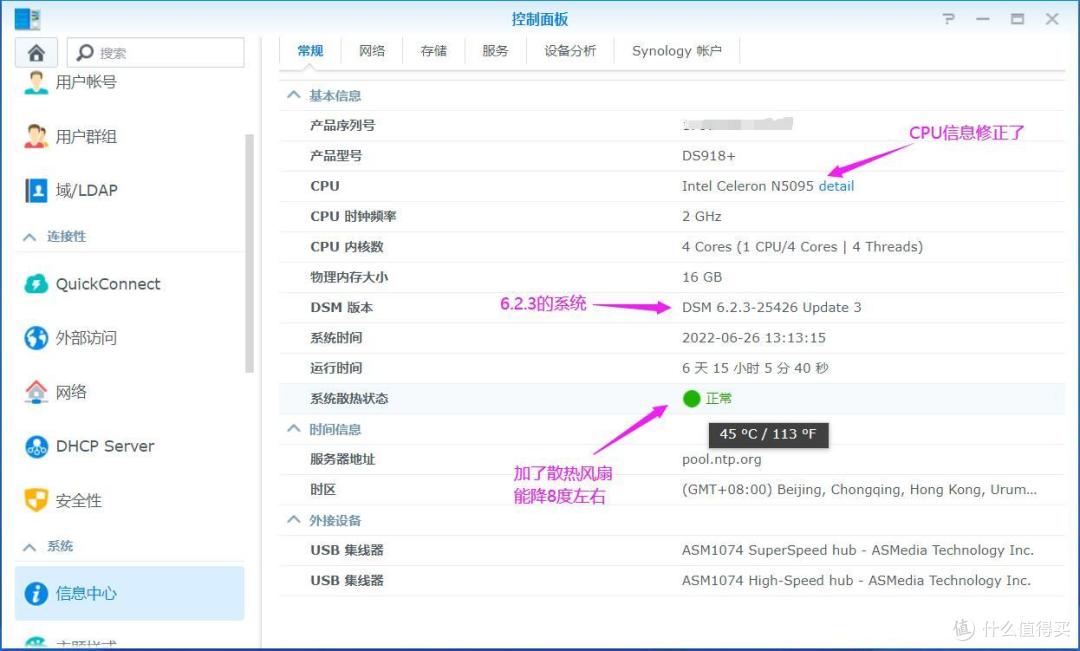1080x651 pixels.
Task: Click the 系统散热状态 label
Action: point(349,398)
